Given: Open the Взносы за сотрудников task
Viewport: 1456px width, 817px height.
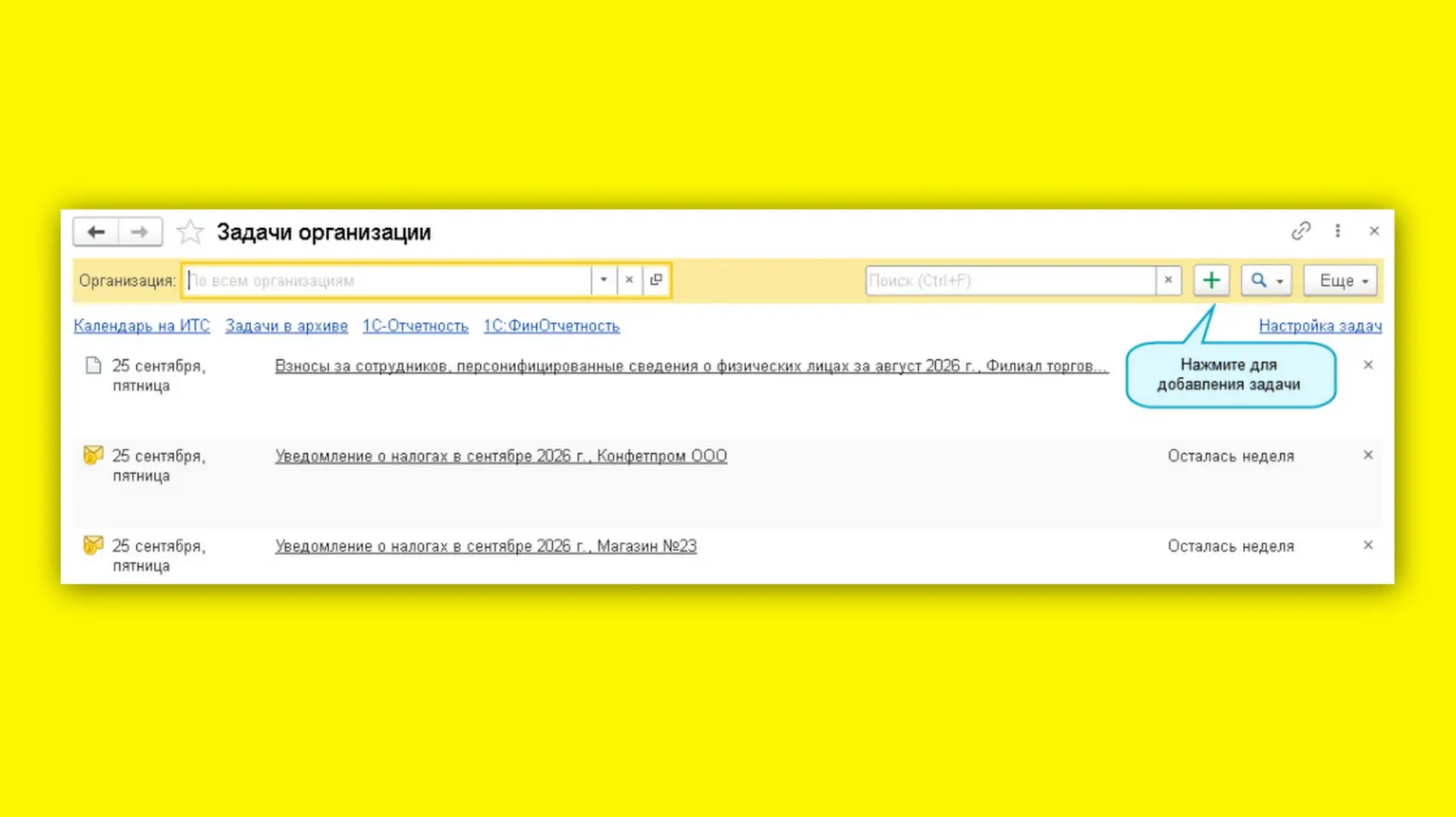Looking at the screenshot, I should pyautogui.click(x=692, y=366).
